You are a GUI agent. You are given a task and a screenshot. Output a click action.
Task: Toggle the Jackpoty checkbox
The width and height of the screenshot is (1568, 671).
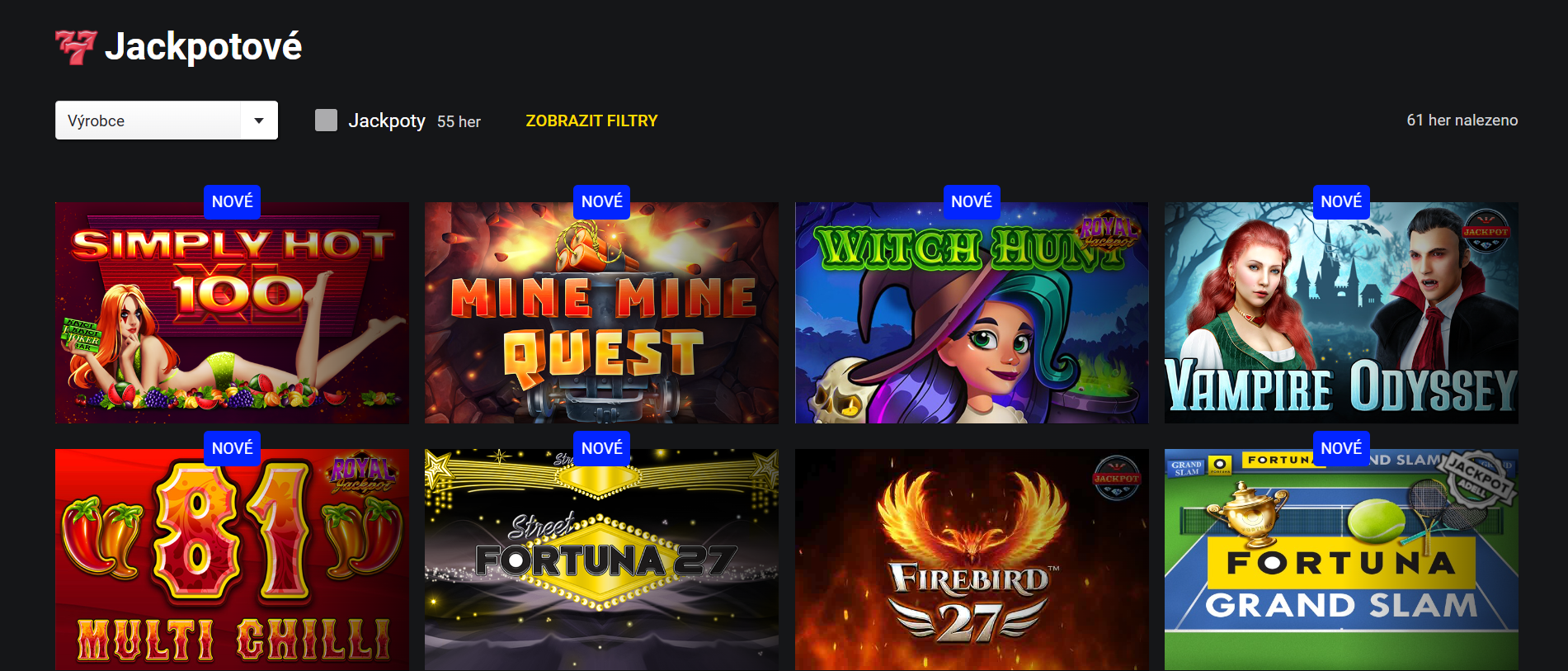coord(326,120)
